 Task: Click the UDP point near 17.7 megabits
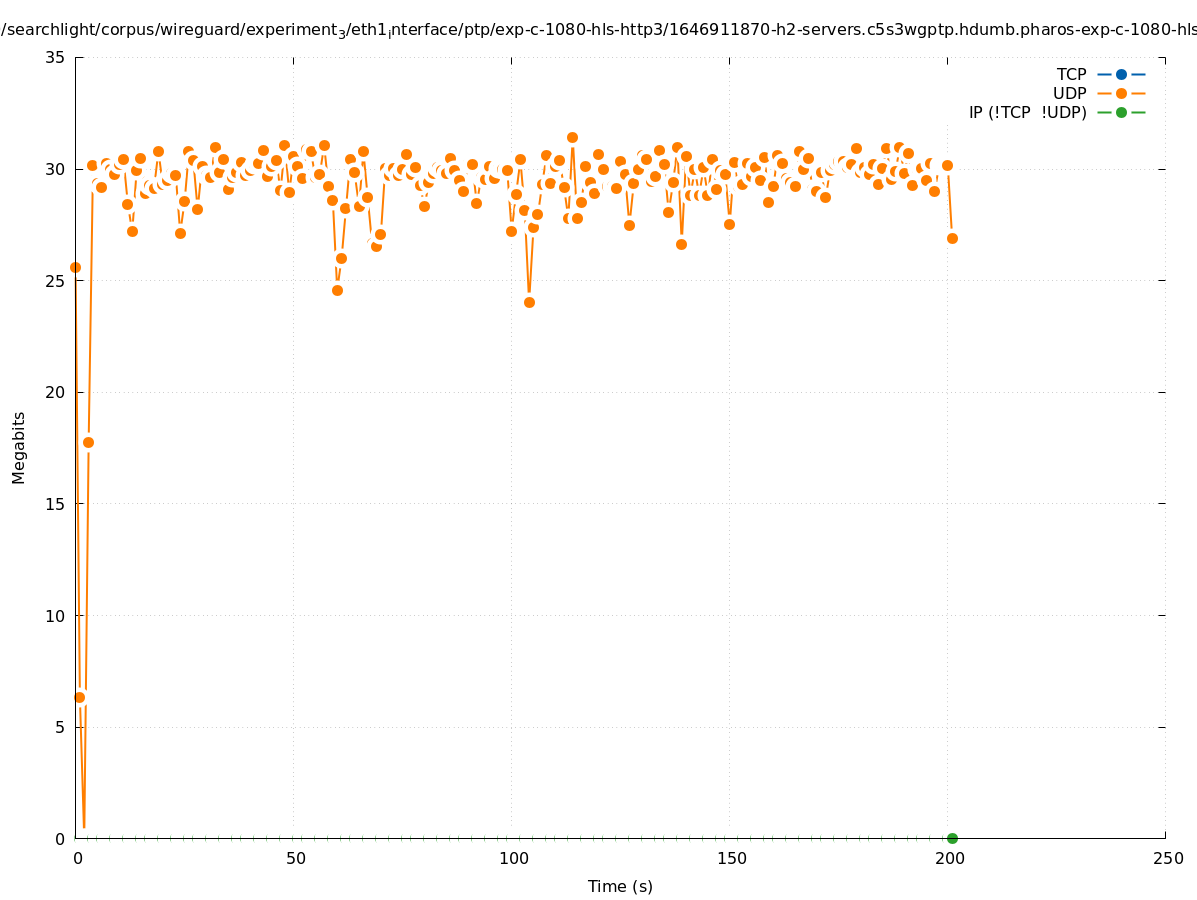pos(88,442)
